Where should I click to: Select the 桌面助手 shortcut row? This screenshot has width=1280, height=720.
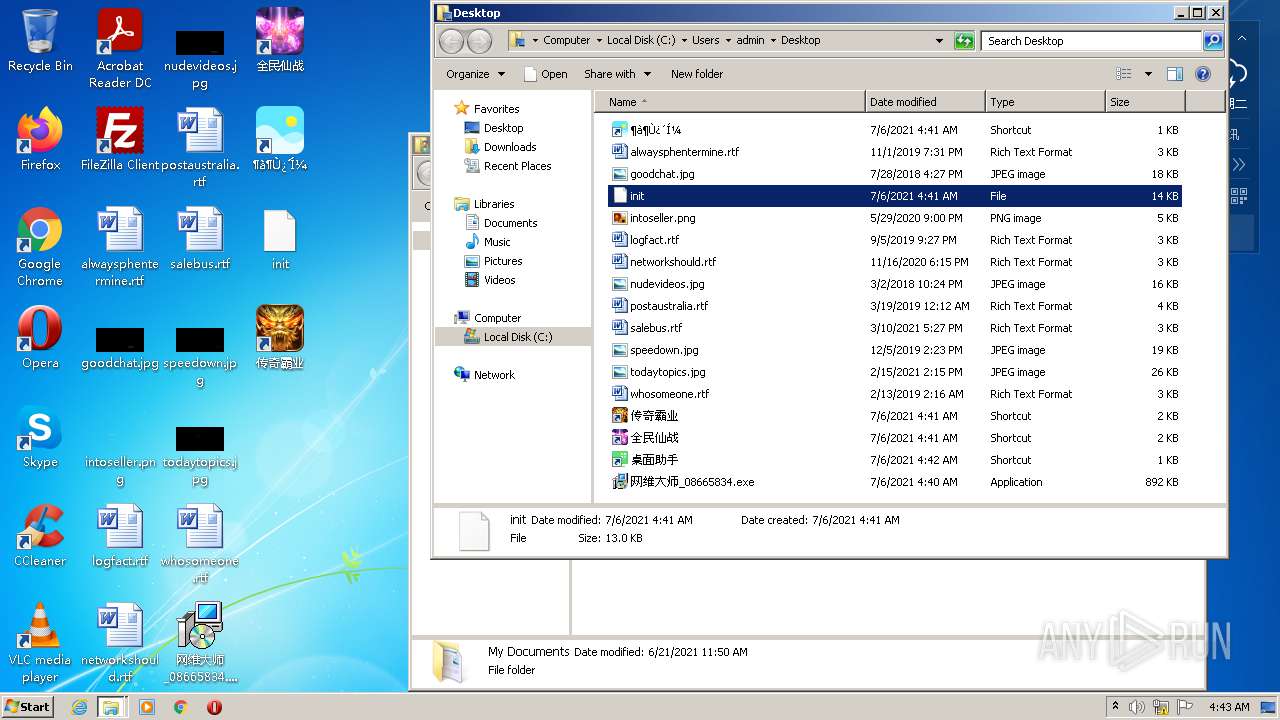point(895,460)
